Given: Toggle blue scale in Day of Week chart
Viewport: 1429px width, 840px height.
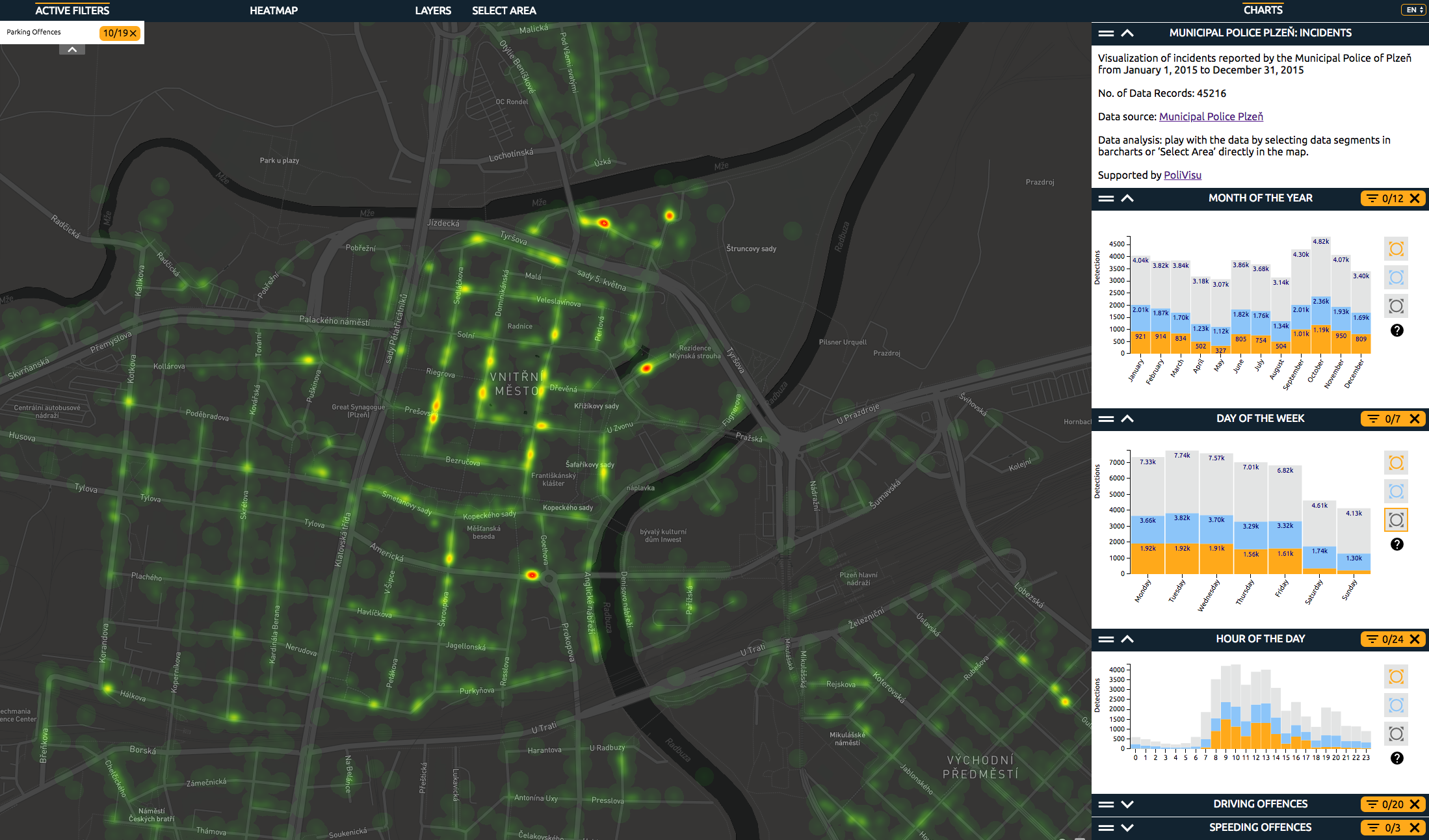Looking at the screenshot, I should (1396, 492).
